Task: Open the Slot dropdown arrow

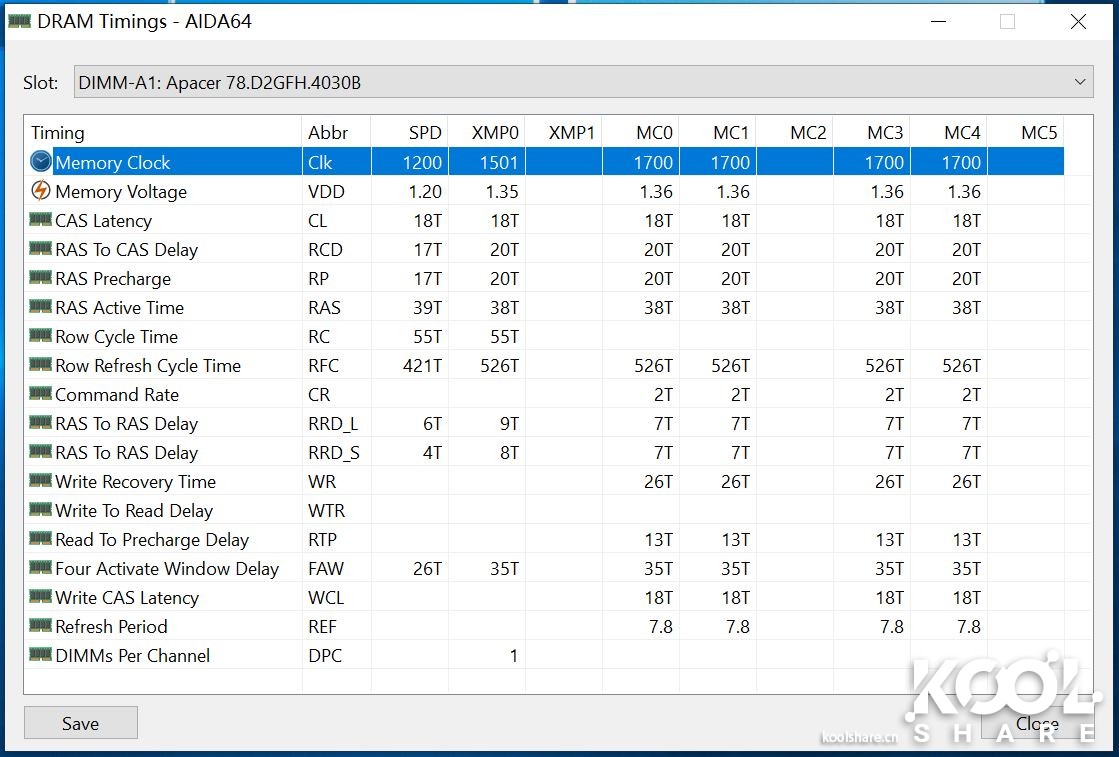Action: point(1079,82)
